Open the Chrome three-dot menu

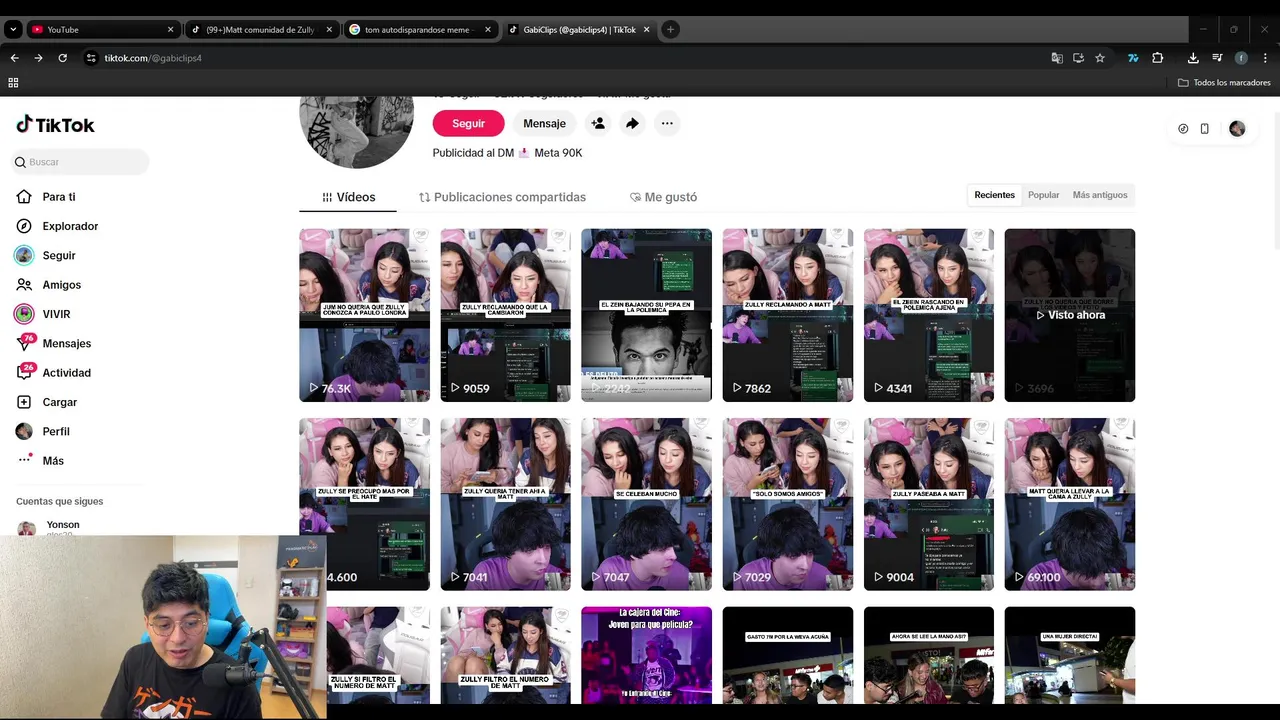point(1265,58)
